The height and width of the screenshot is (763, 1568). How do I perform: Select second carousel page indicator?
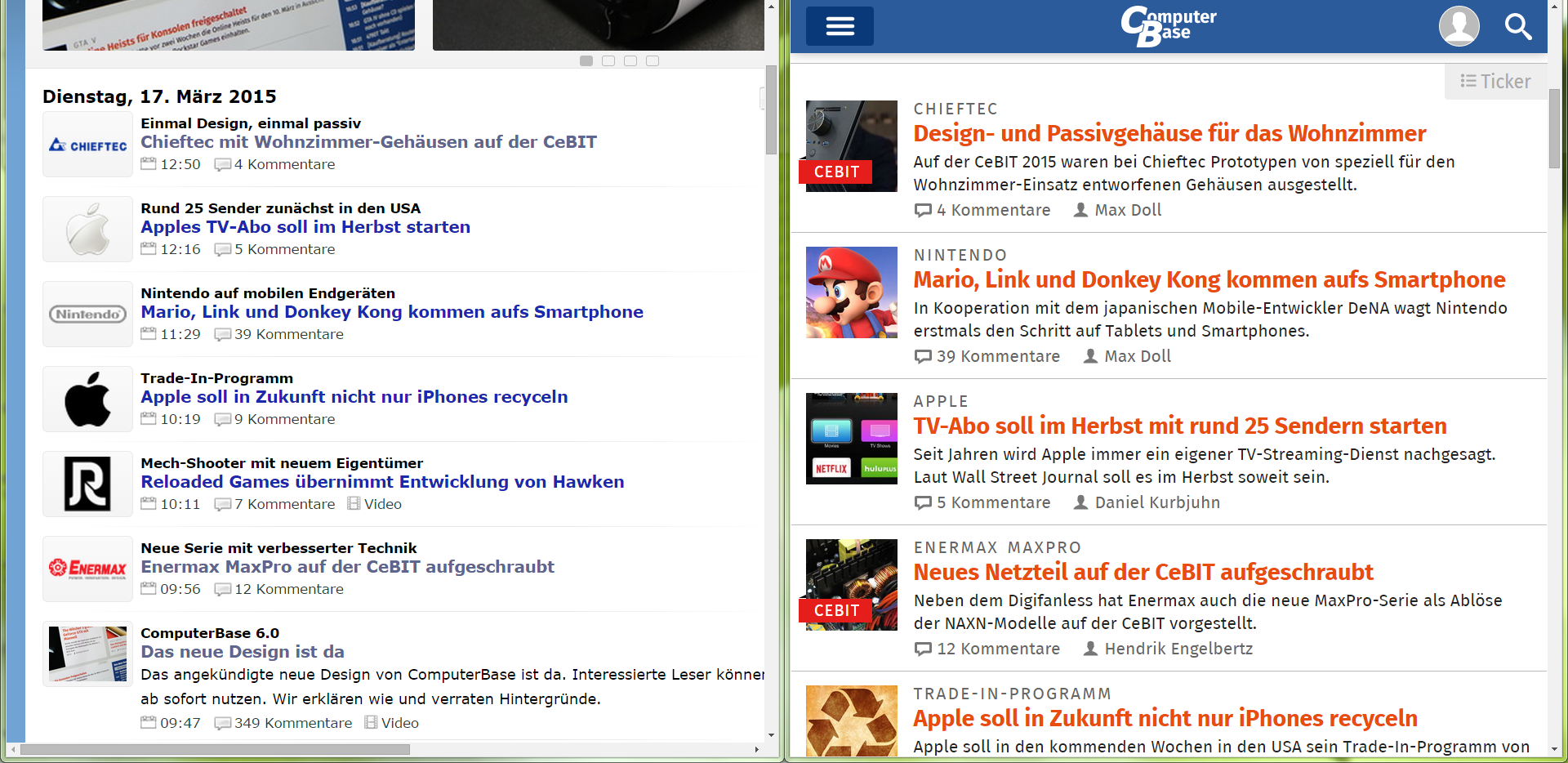tap(608, 60)
